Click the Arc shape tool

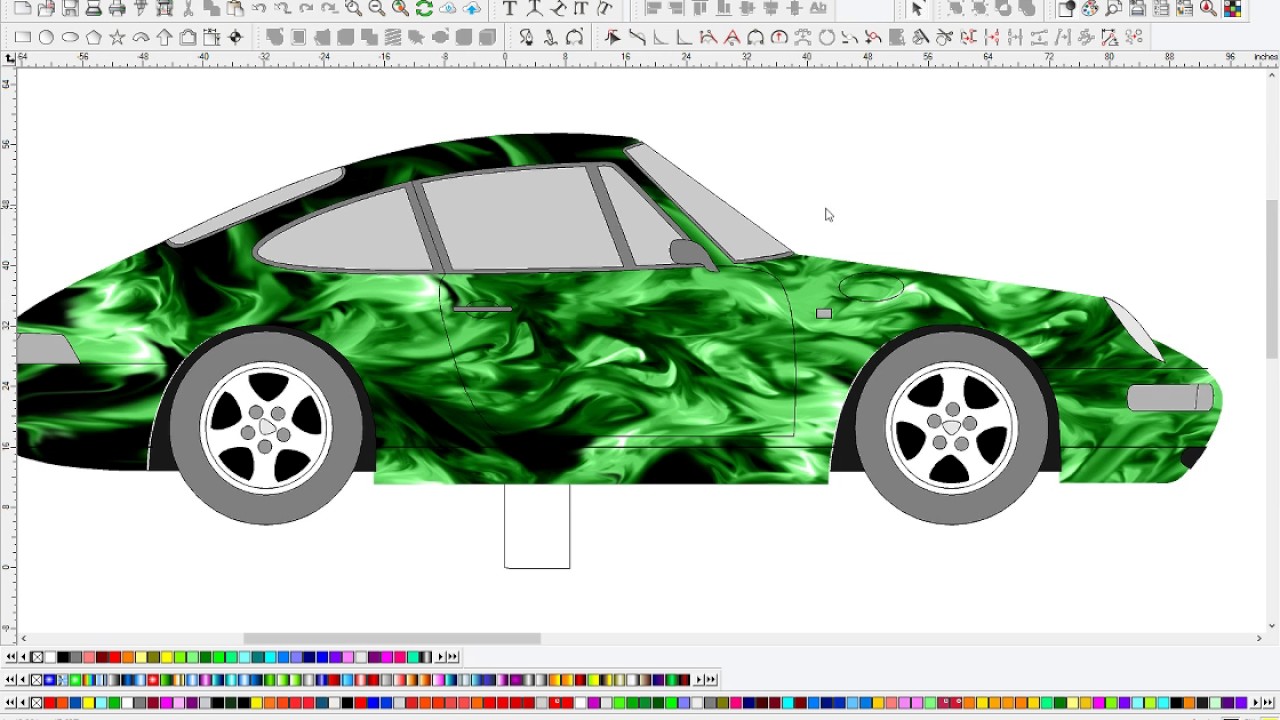[141, 37]
